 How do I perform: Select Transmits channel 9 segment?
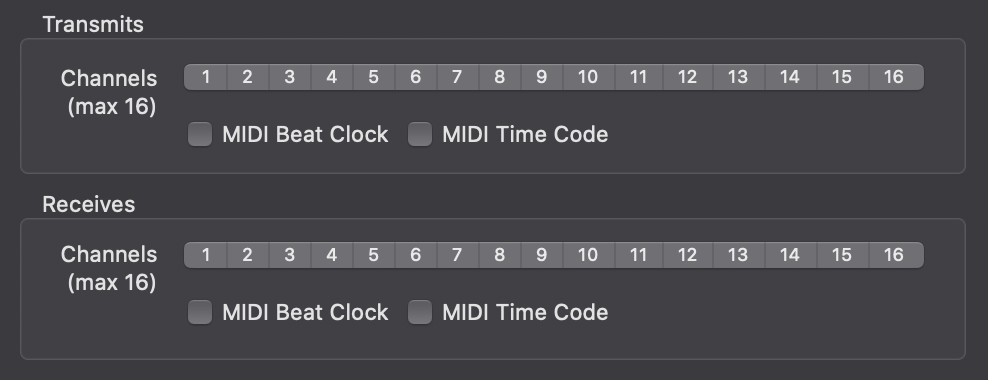click(542, 77)
